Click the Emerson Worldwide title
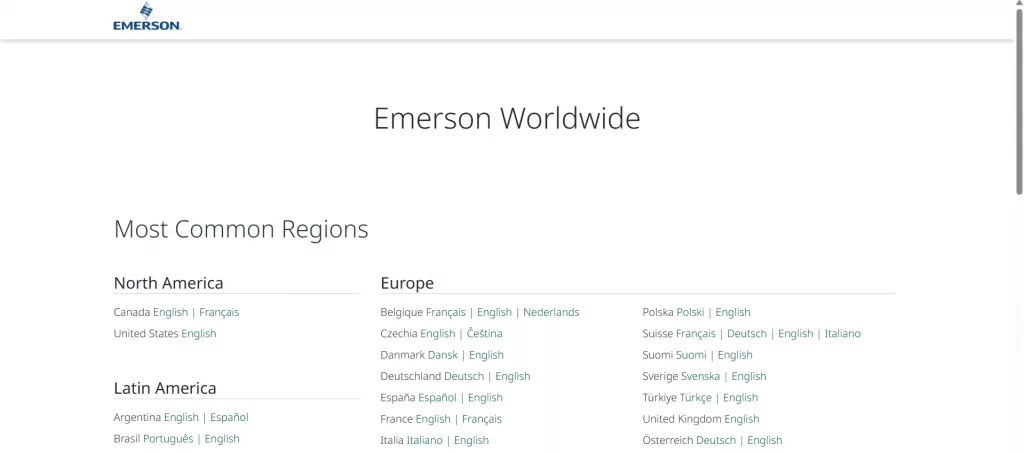The width and height of the screenshot is (1024, 453). 507,118
